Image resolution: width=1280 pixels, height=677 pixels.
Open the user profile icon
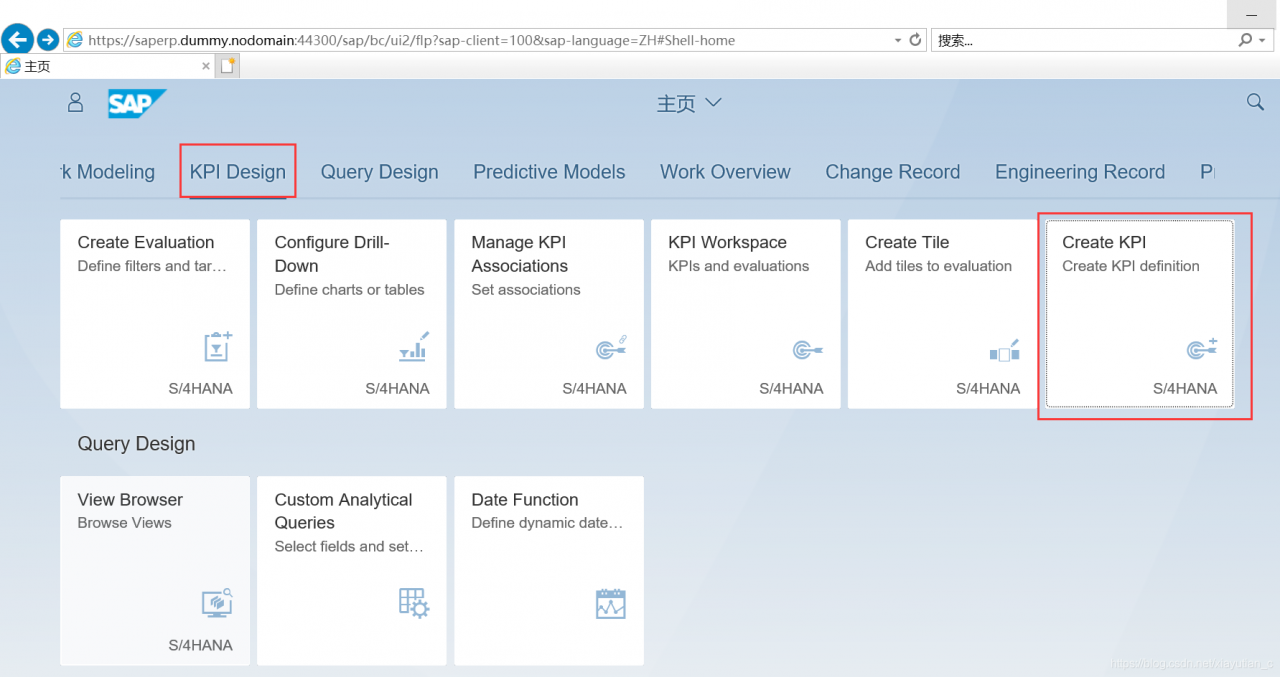(75, 103)
